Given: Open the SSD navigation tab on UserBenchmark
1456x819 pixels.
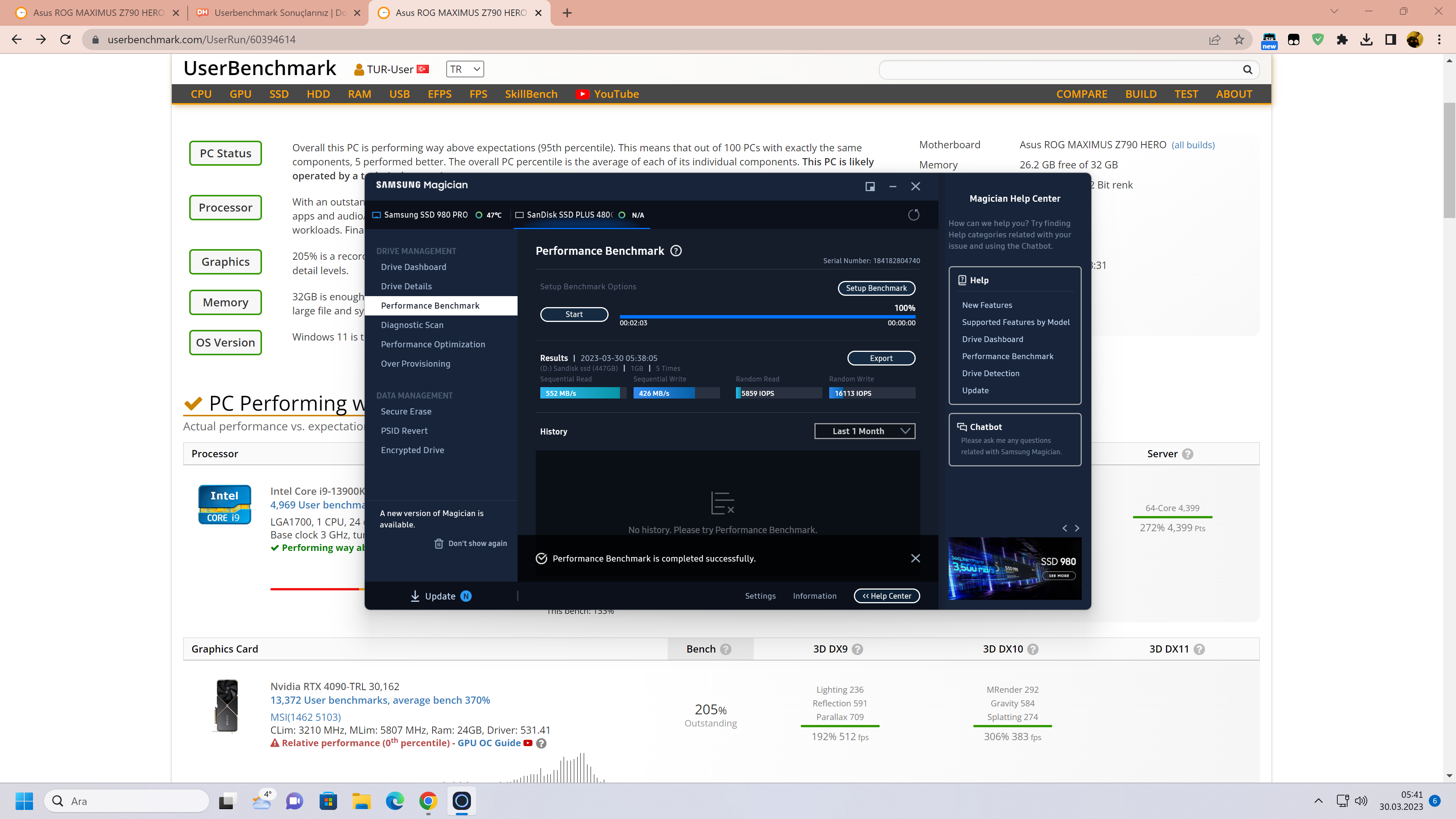Looking at the screenshot, I should click(279, 94).
